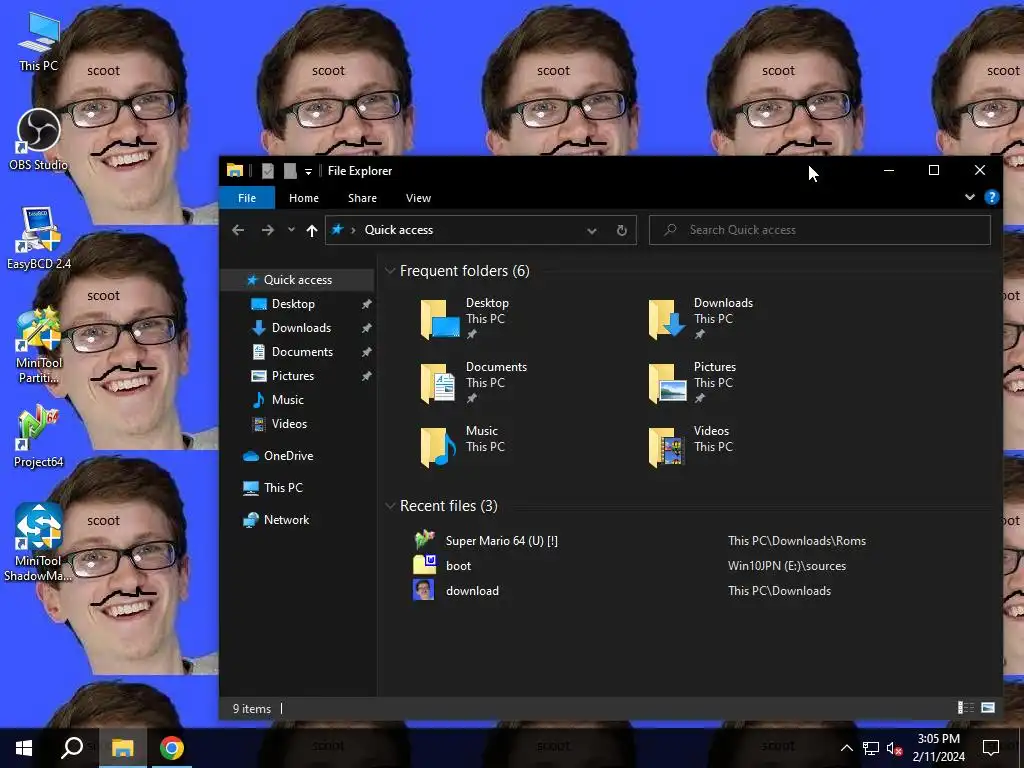Switch to the Share ribbon tab
Image resolution: width=1024 pixels, height=768 pixels.
tap(362, 198)
